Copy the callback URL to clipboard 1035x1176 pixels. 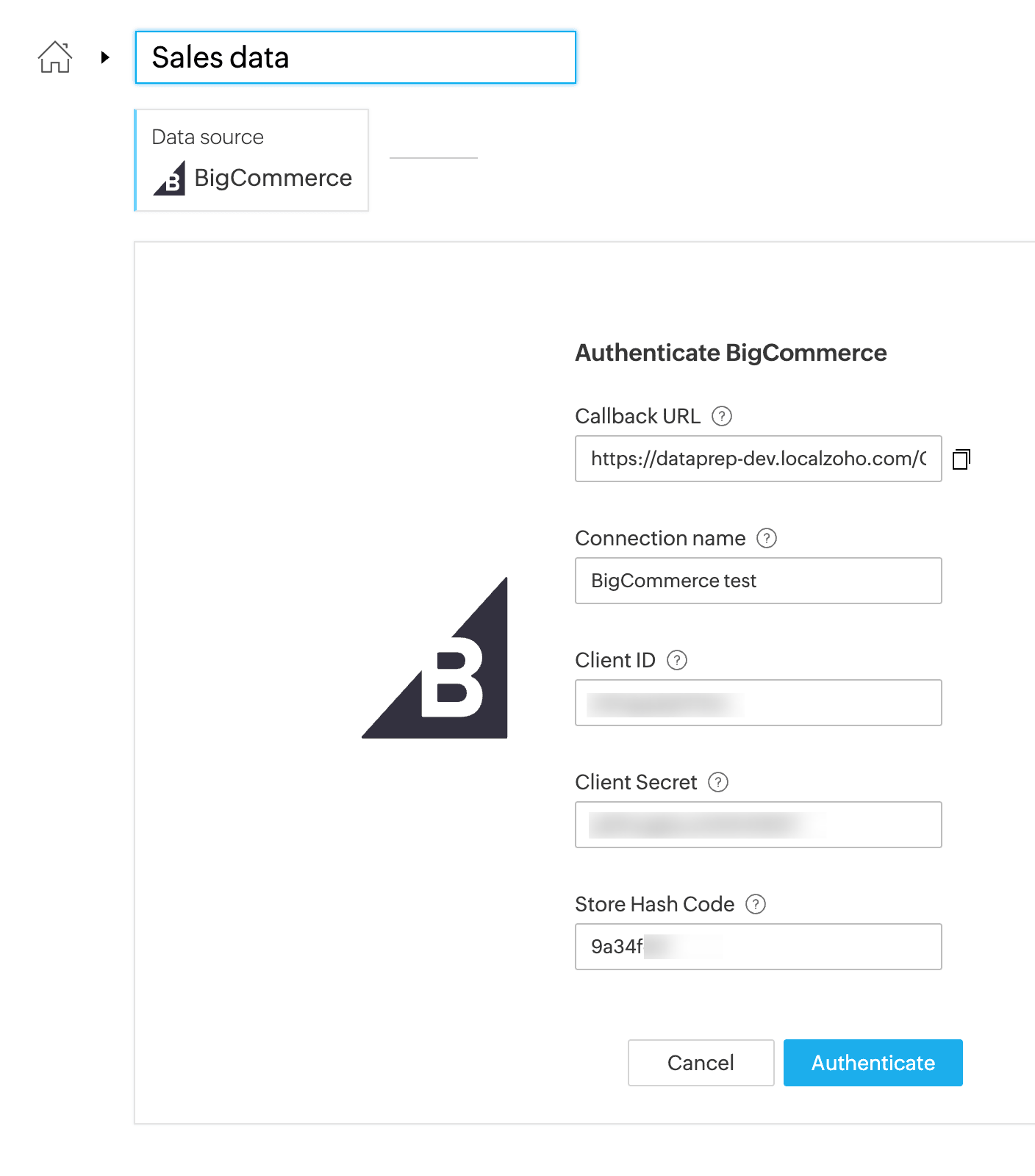coord(961,459)
